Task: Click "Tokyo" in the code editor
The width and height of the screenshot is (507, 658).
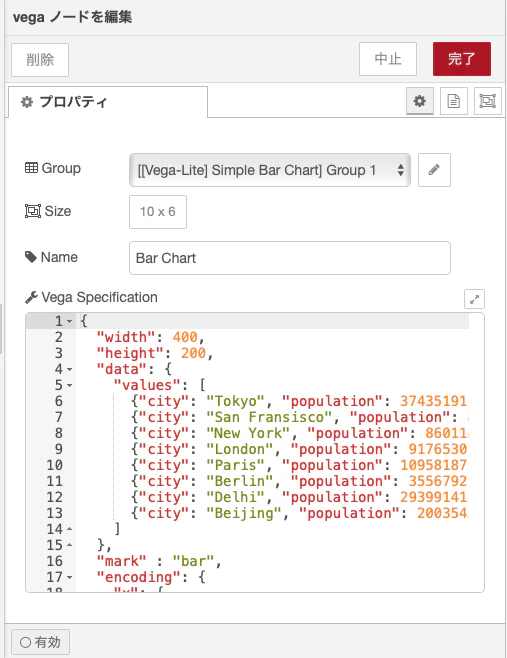Action: pyautogui.click(x=235, y=401)
